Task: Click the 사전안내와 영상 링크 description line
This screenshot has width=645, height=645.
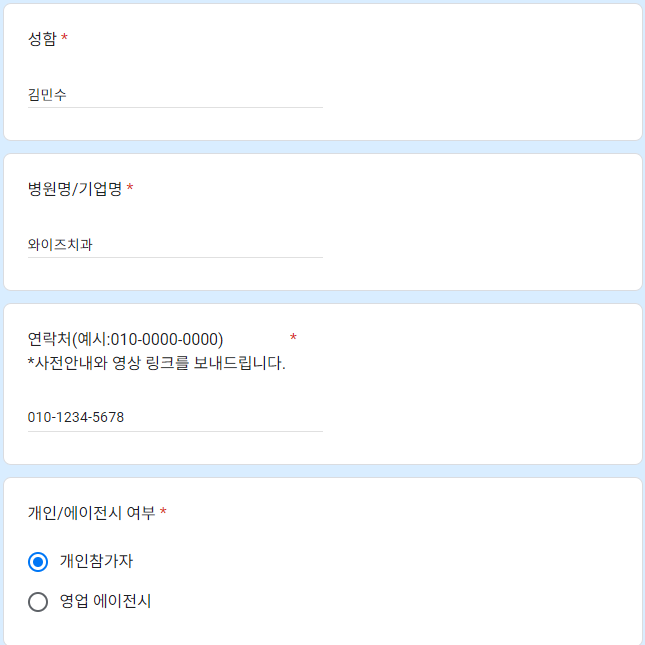Action: pyautogui.click(x=157, y=363)
